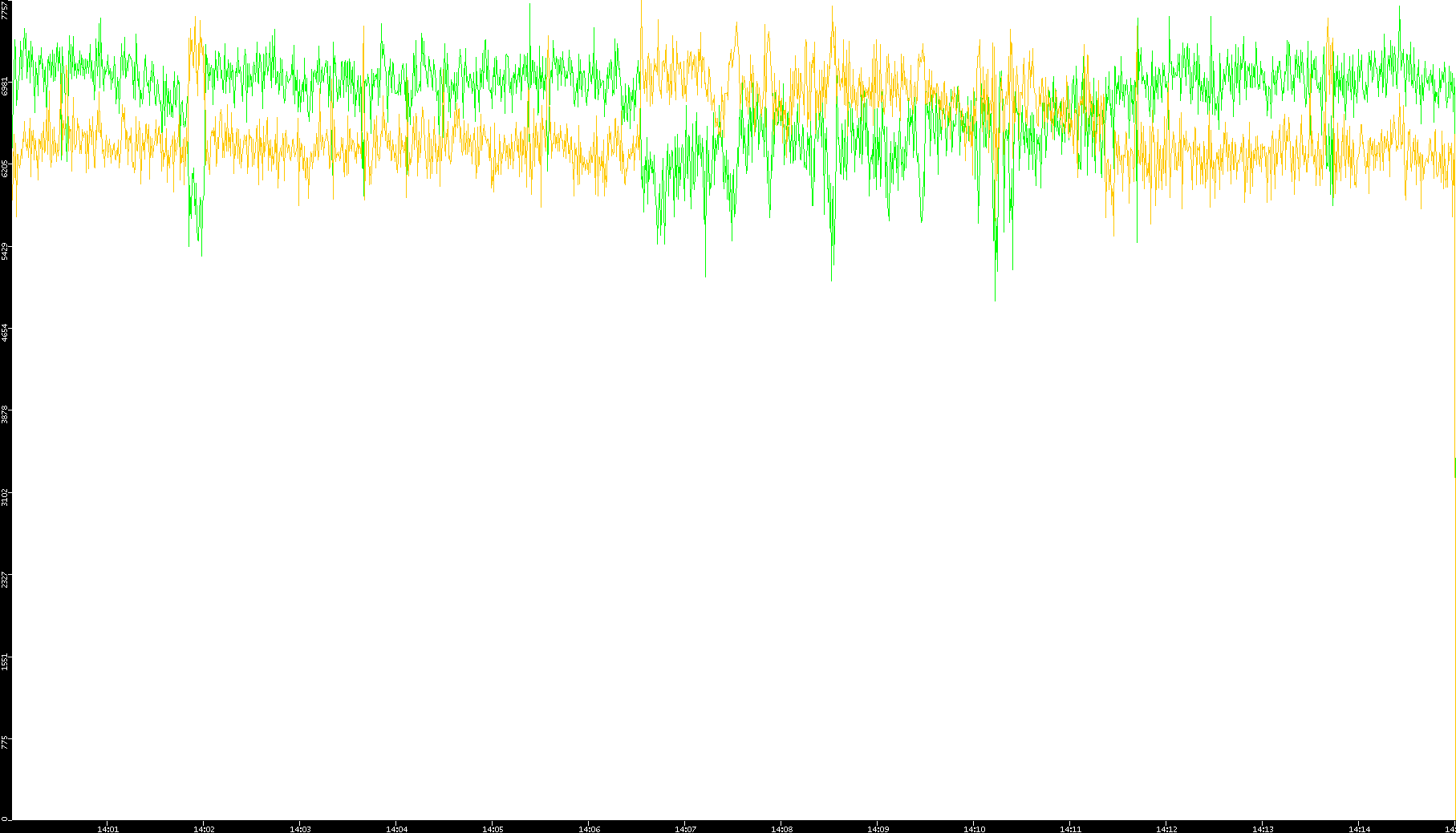Click the 14:05 label on the time axis
This screenshot has height=833, width=1456.
(493, 829)
